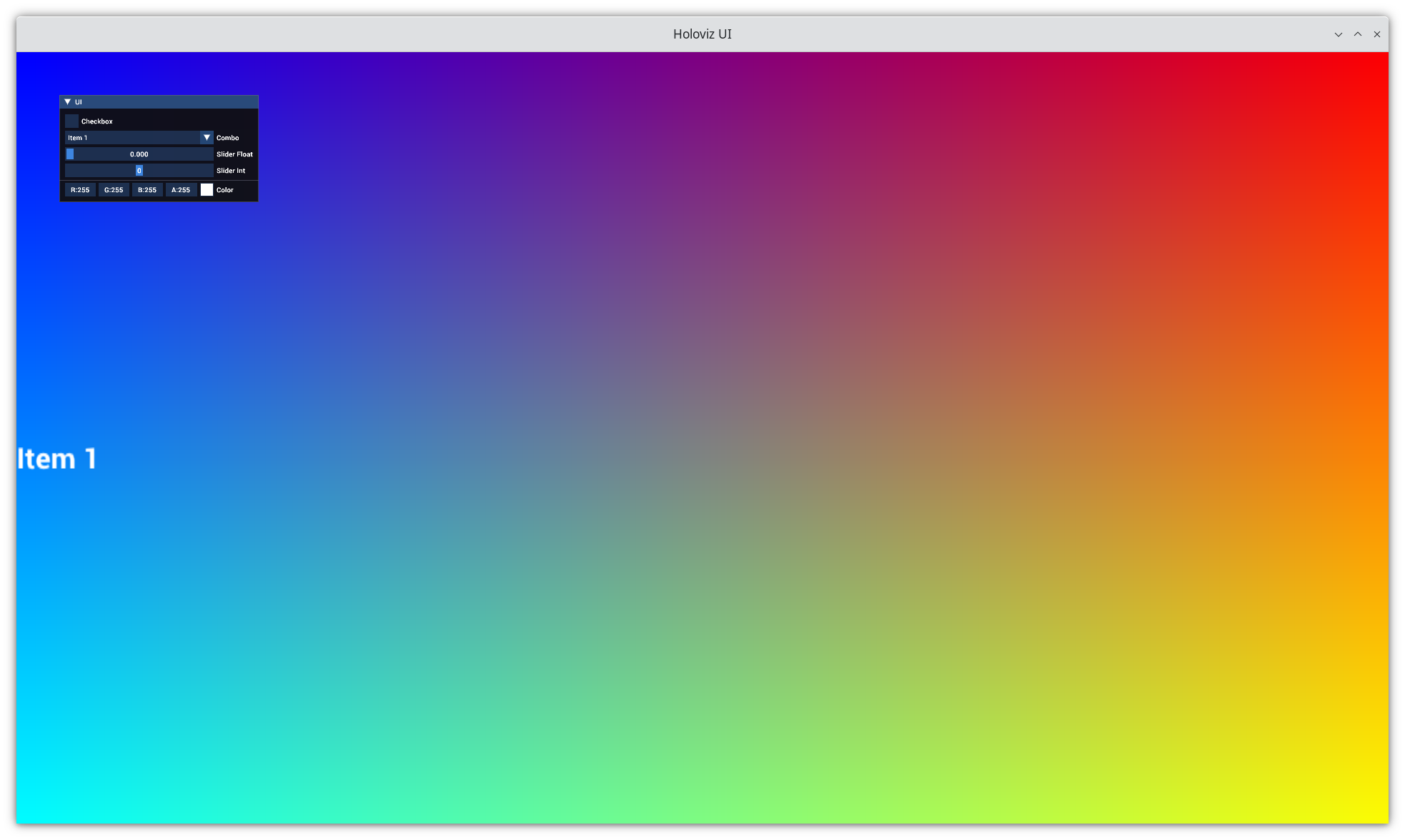This screenshot has height=840, width=1405.
Task: Click the Slider Float grab handle
Action: pyautogui.click(x=70, y=154)
